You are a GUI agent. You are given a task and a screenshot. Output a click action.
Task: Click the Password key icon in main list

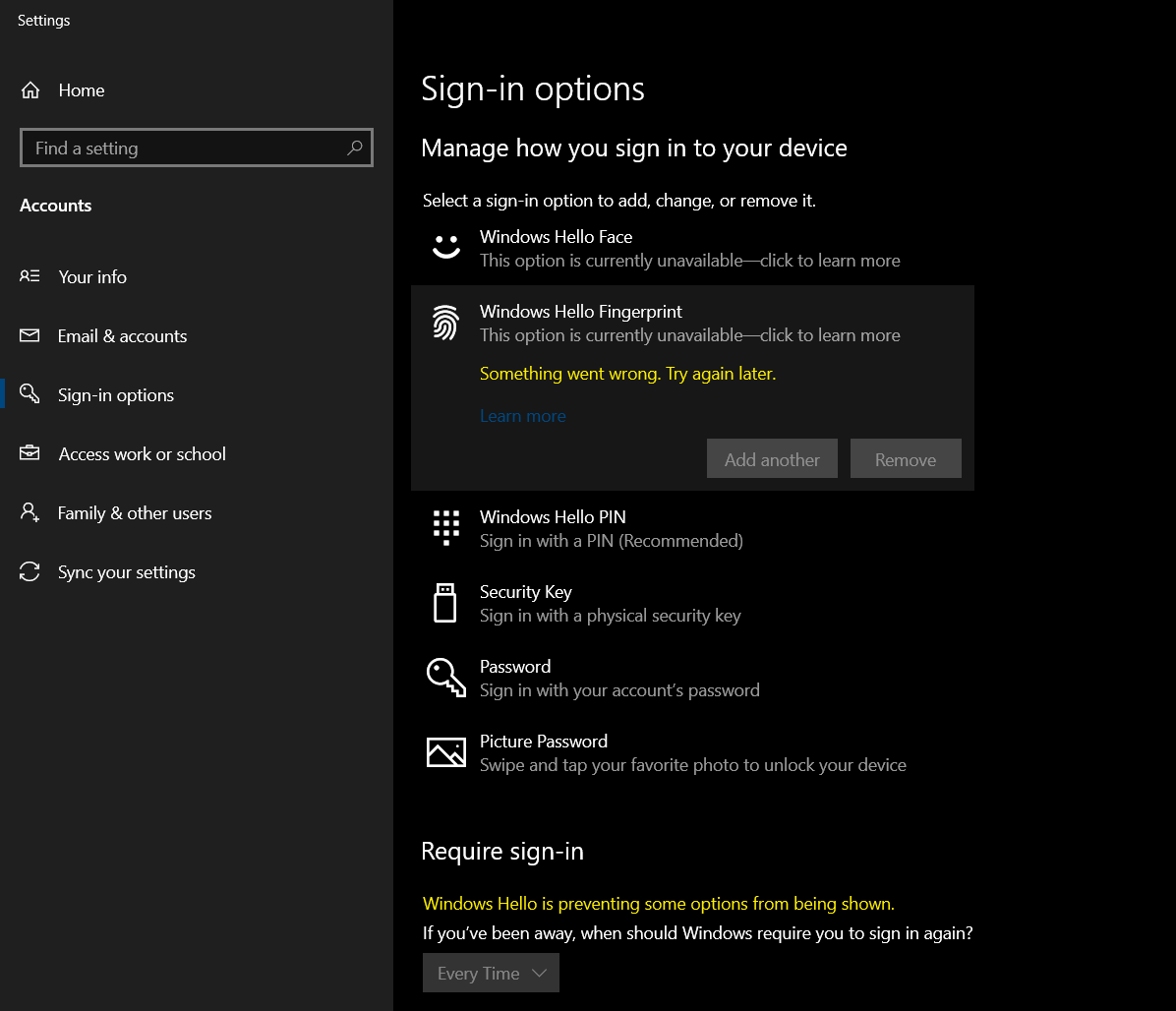(x=446, y=678)
